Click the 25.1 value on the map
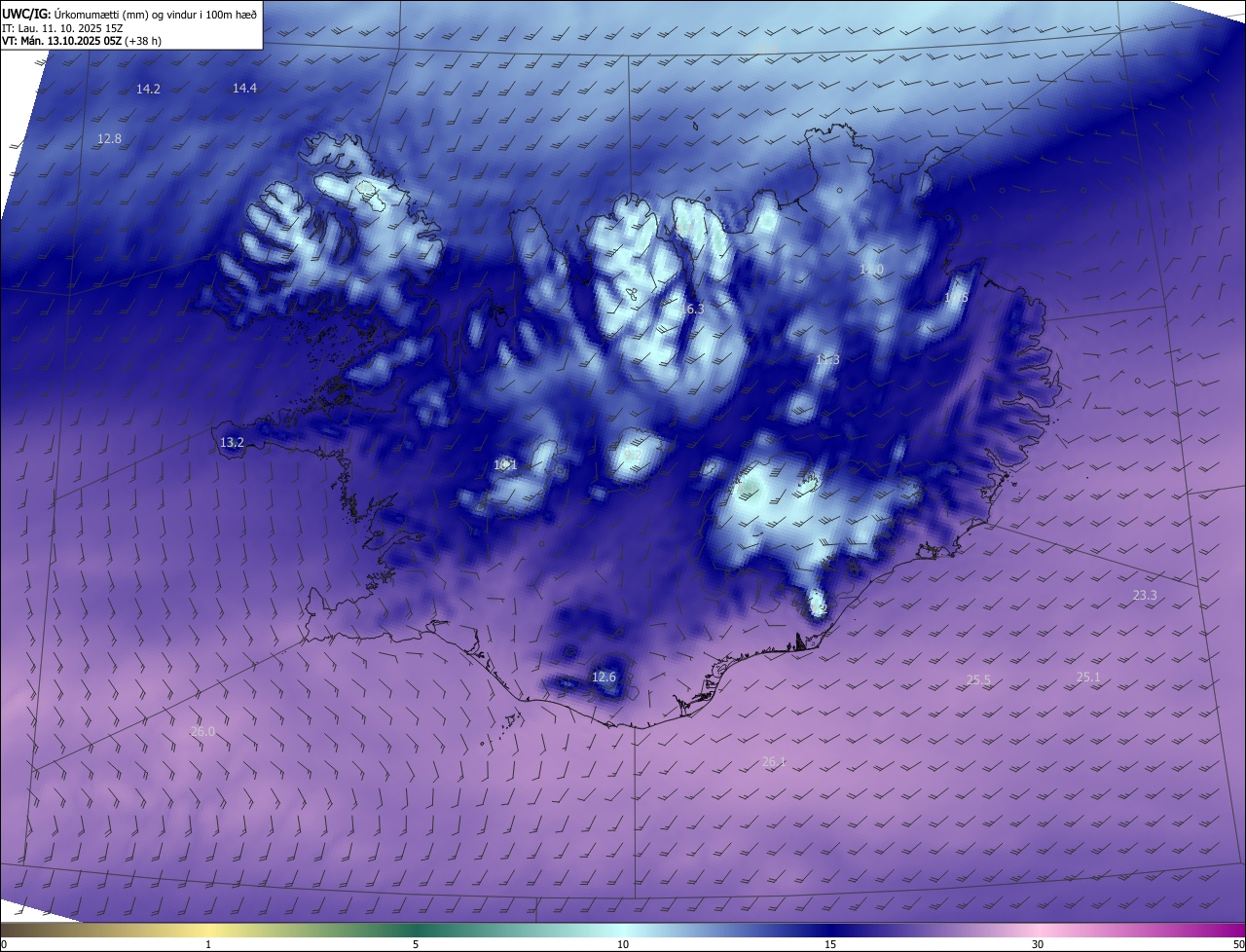The height and width of the screenshot is (952, 1246). tap(1087, 677)
